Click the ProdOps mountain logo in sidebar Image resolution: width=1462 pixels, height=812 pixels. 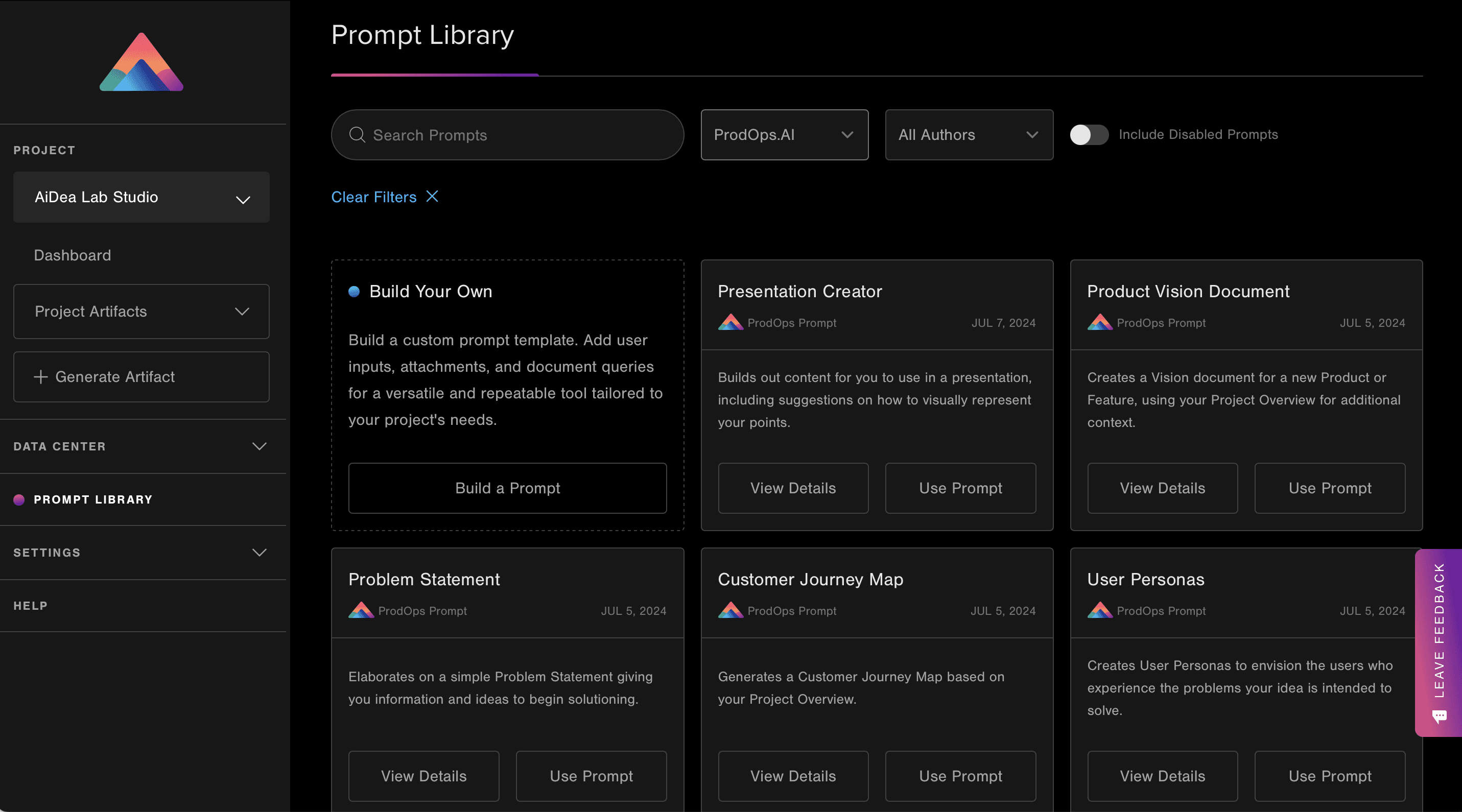(x=142, y=62)
